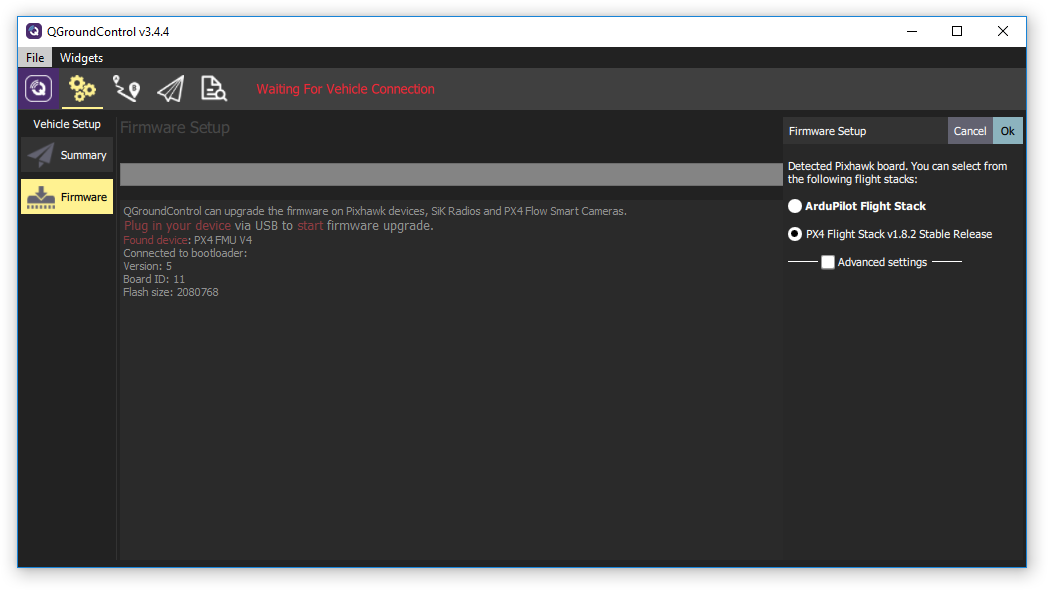Maximize the QGroundControl window

957,31
